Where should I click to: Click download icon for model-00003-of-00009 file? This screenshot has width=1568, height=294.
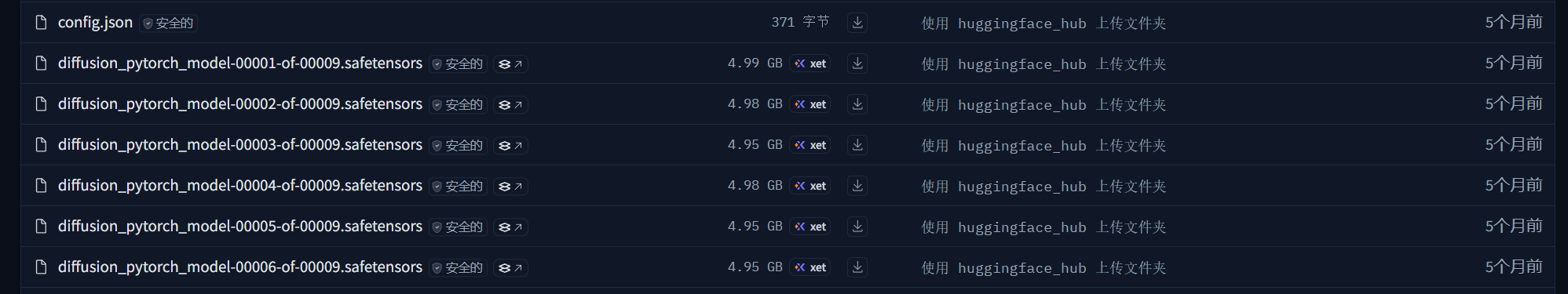point(857,145)
